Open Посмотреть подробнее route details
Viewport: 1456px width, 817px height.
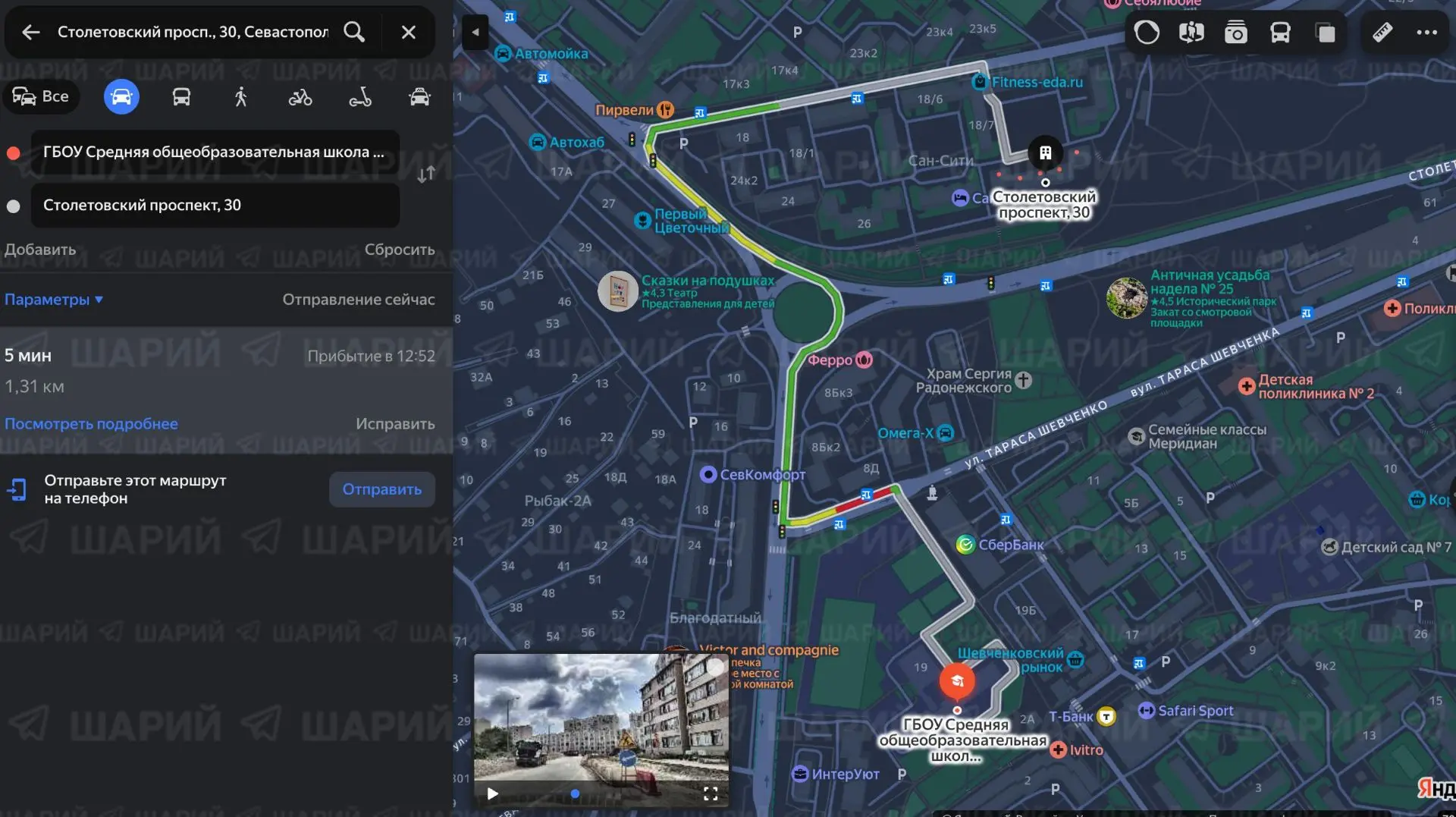[x=91, y=424]
